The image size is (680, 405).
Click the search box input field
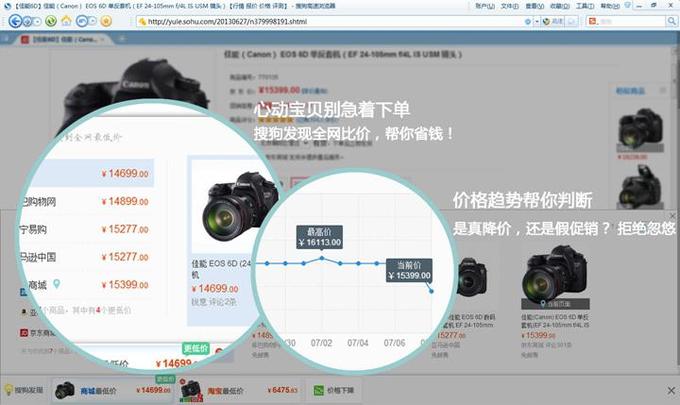[x=633, y=21]
